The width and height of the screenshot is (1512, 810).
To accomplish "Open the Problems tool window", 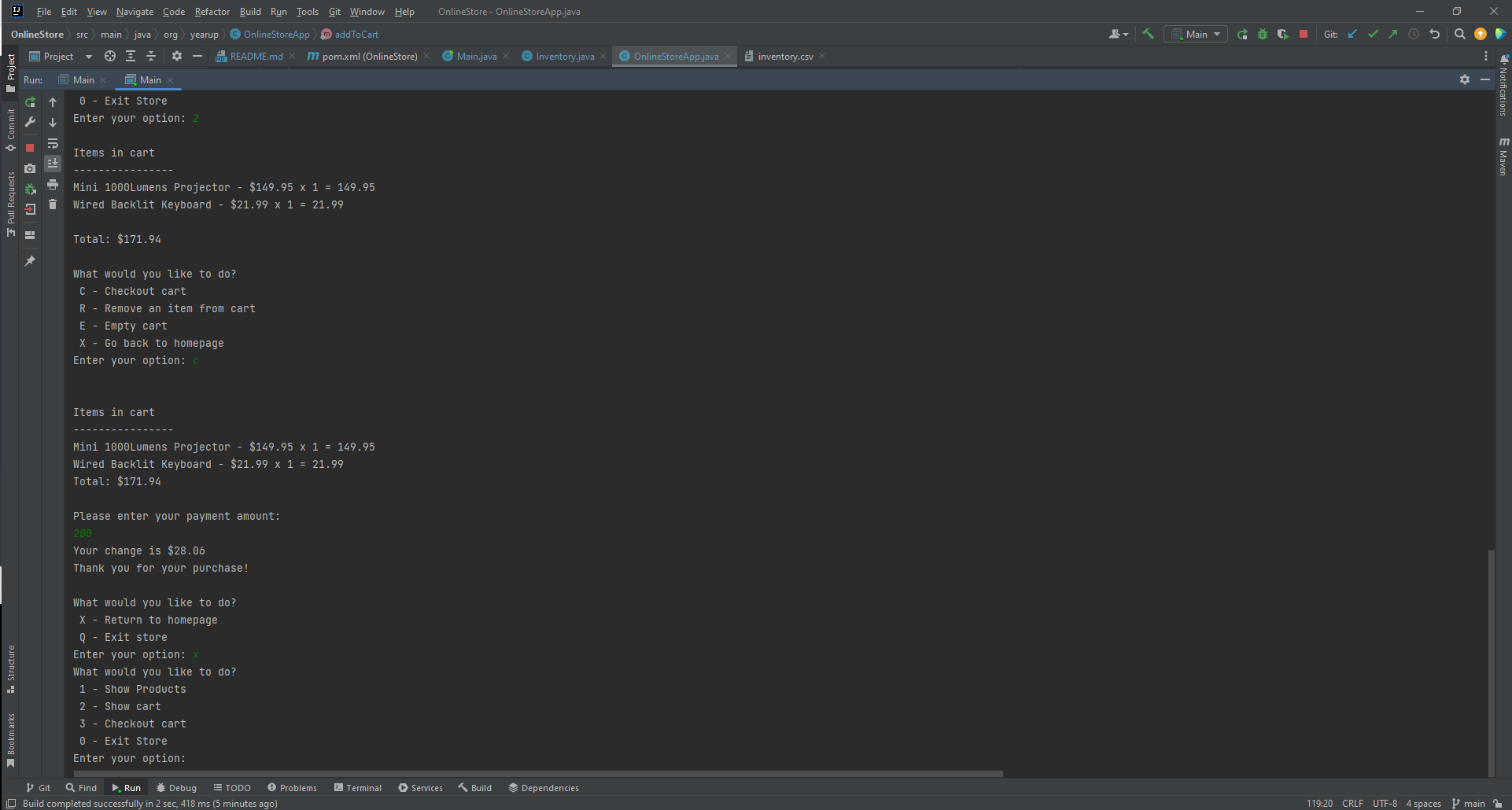I will [292, 787].
